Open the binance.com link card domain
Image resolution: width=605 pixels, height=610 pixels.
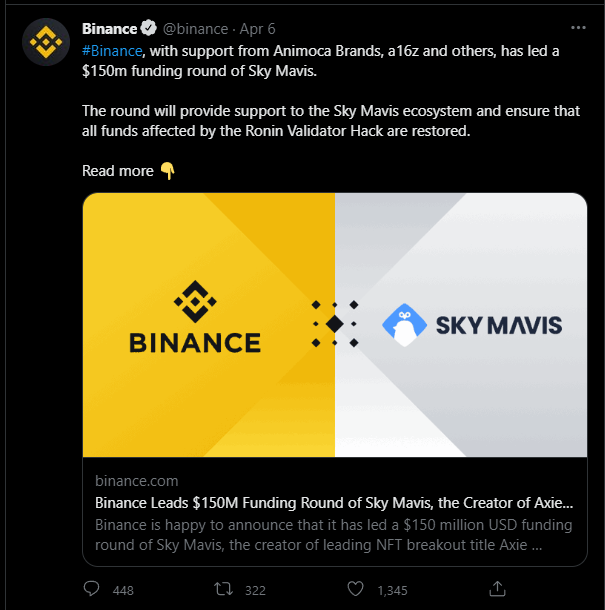click(x=137, y=481)
